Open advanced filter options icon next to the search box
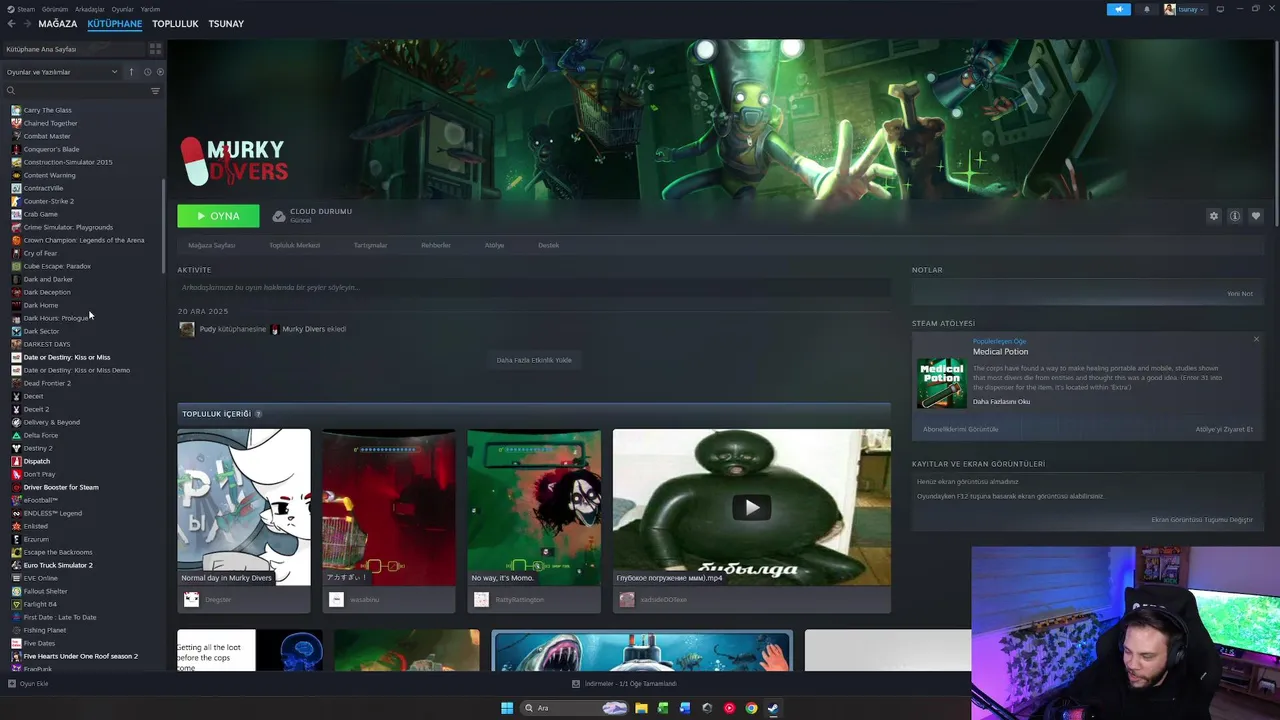1280x720 pixels. (x=155, y=91)
